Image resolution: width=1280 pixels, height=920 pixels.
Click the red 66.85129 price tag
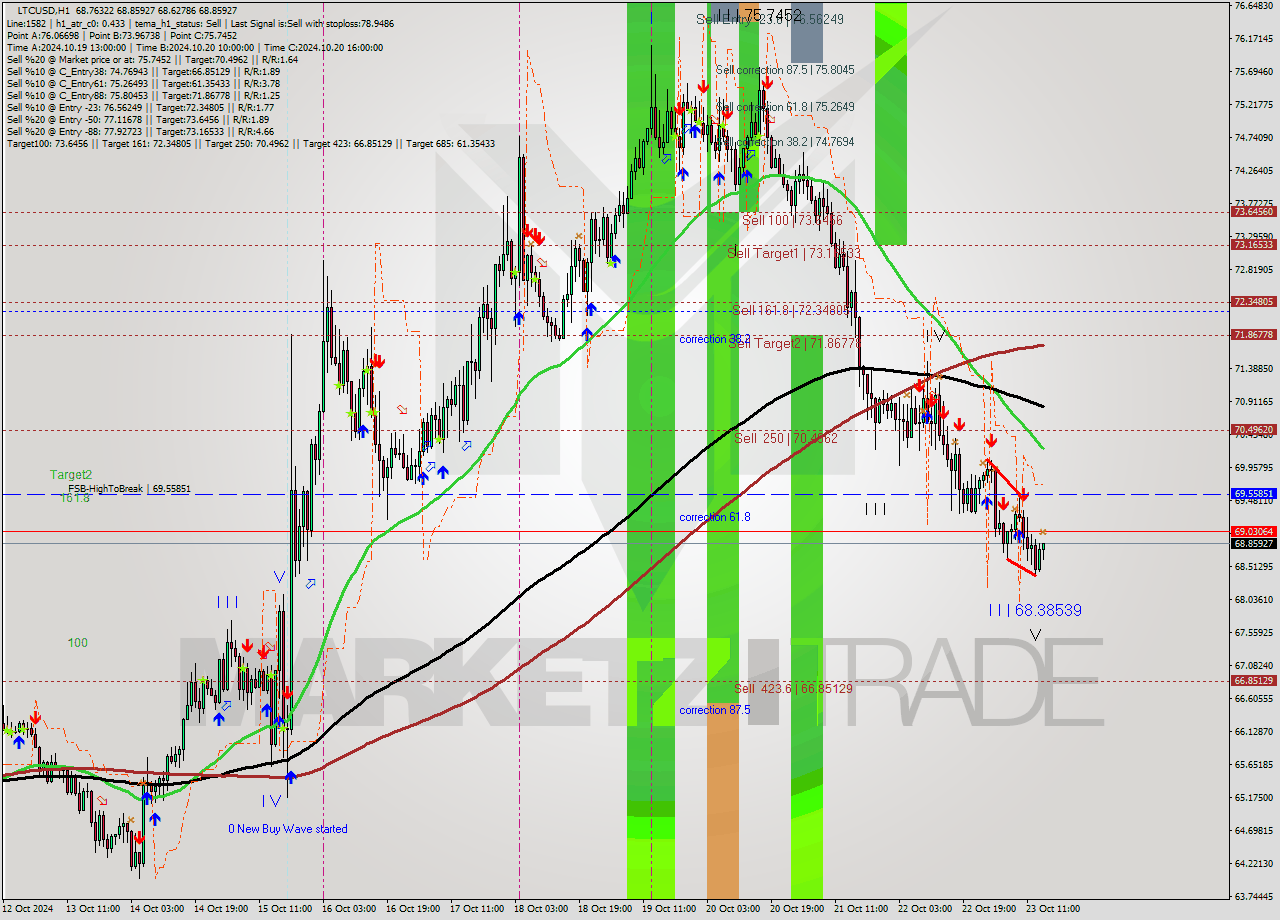click(x=1253, y=681)
